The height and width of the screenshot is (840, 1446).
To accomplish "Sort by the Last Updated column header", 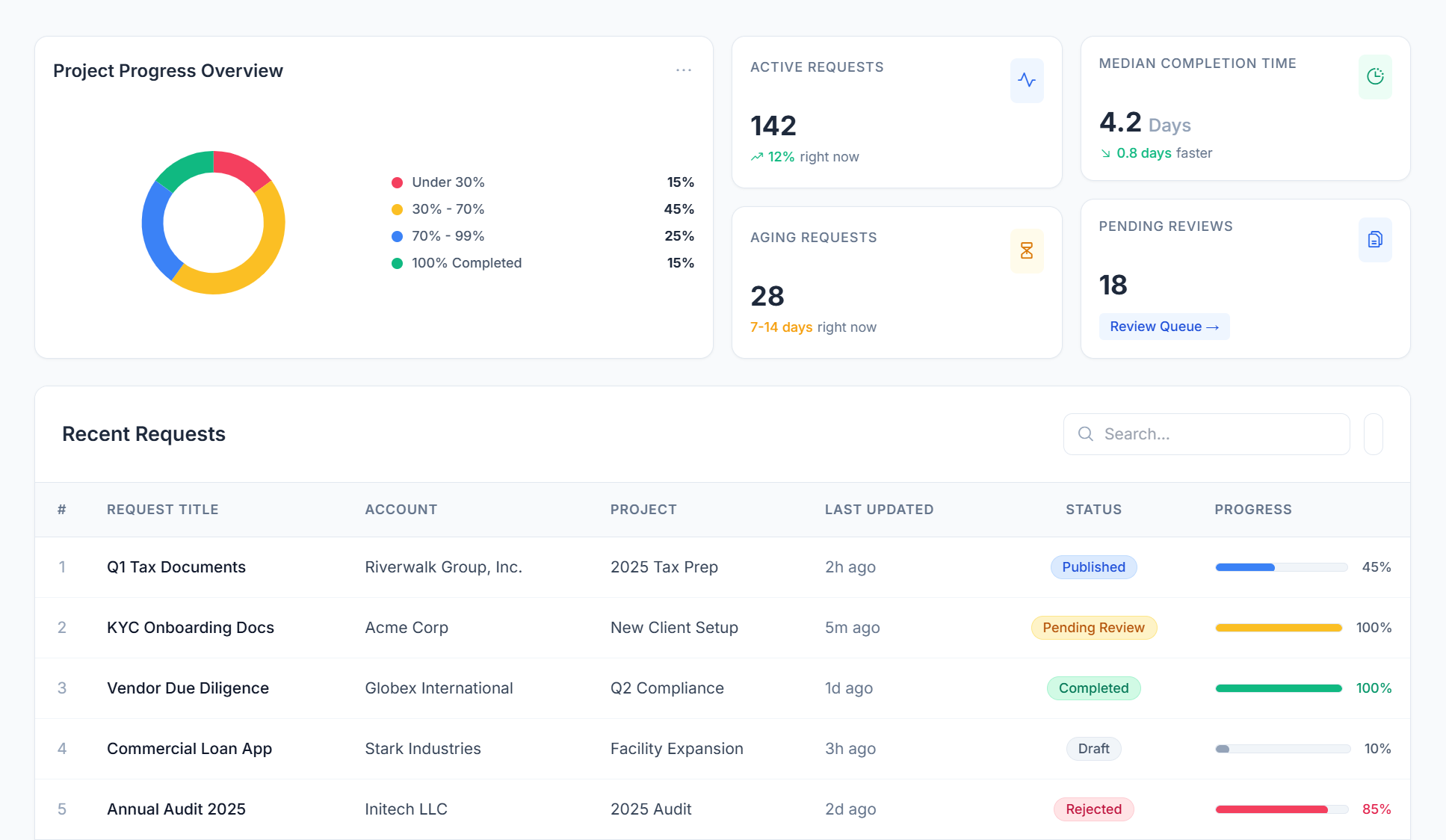I will pos(879,510).
